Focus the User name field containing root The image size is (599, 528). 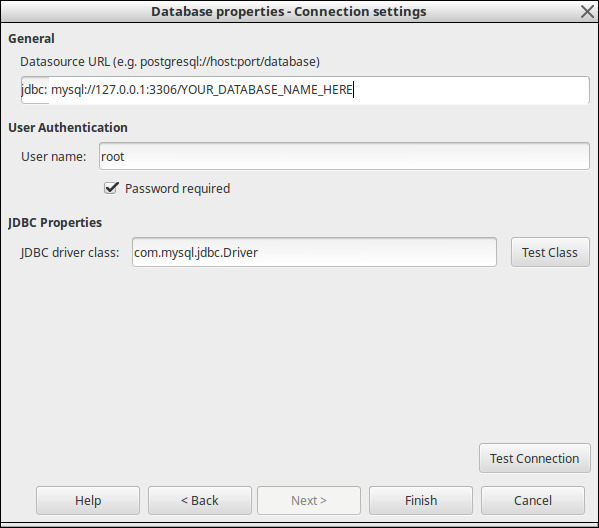point(344,156)
